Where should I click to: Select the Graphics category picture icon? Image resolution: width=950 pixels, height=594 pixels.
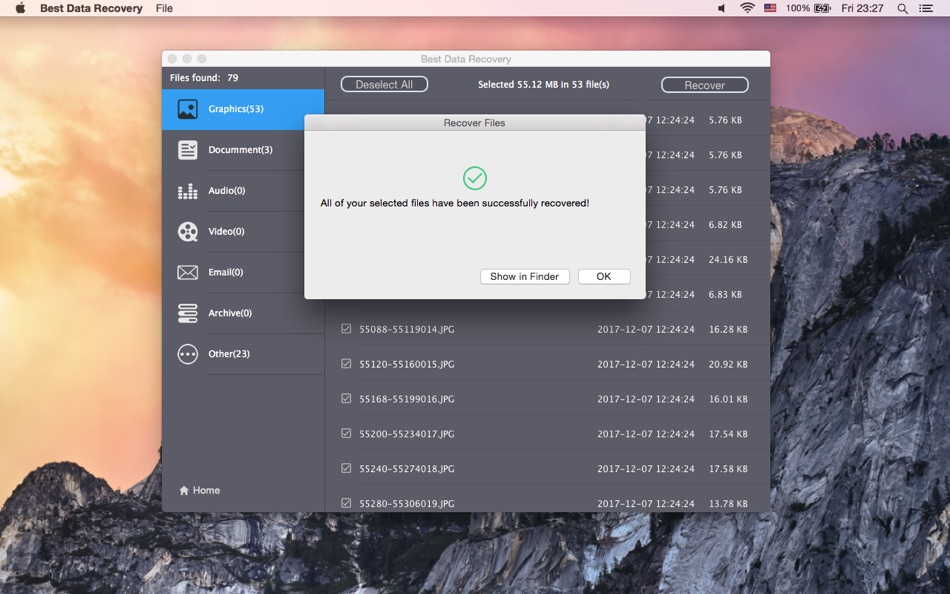pyautogui.click(x=187, y=109)
